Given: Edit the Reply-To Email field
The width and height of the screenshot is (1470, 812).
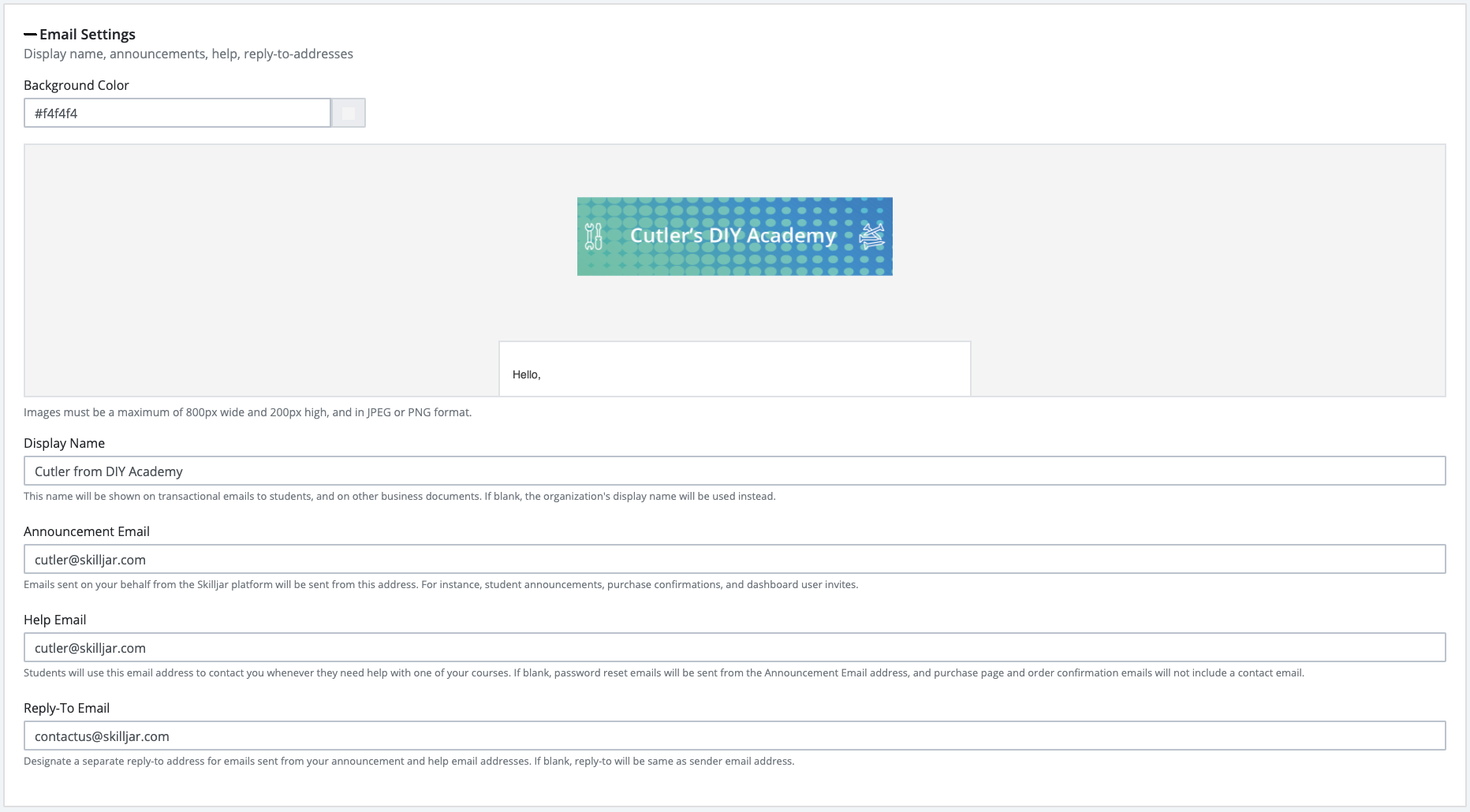Looking at the screenshot, I should pos(734,736).
